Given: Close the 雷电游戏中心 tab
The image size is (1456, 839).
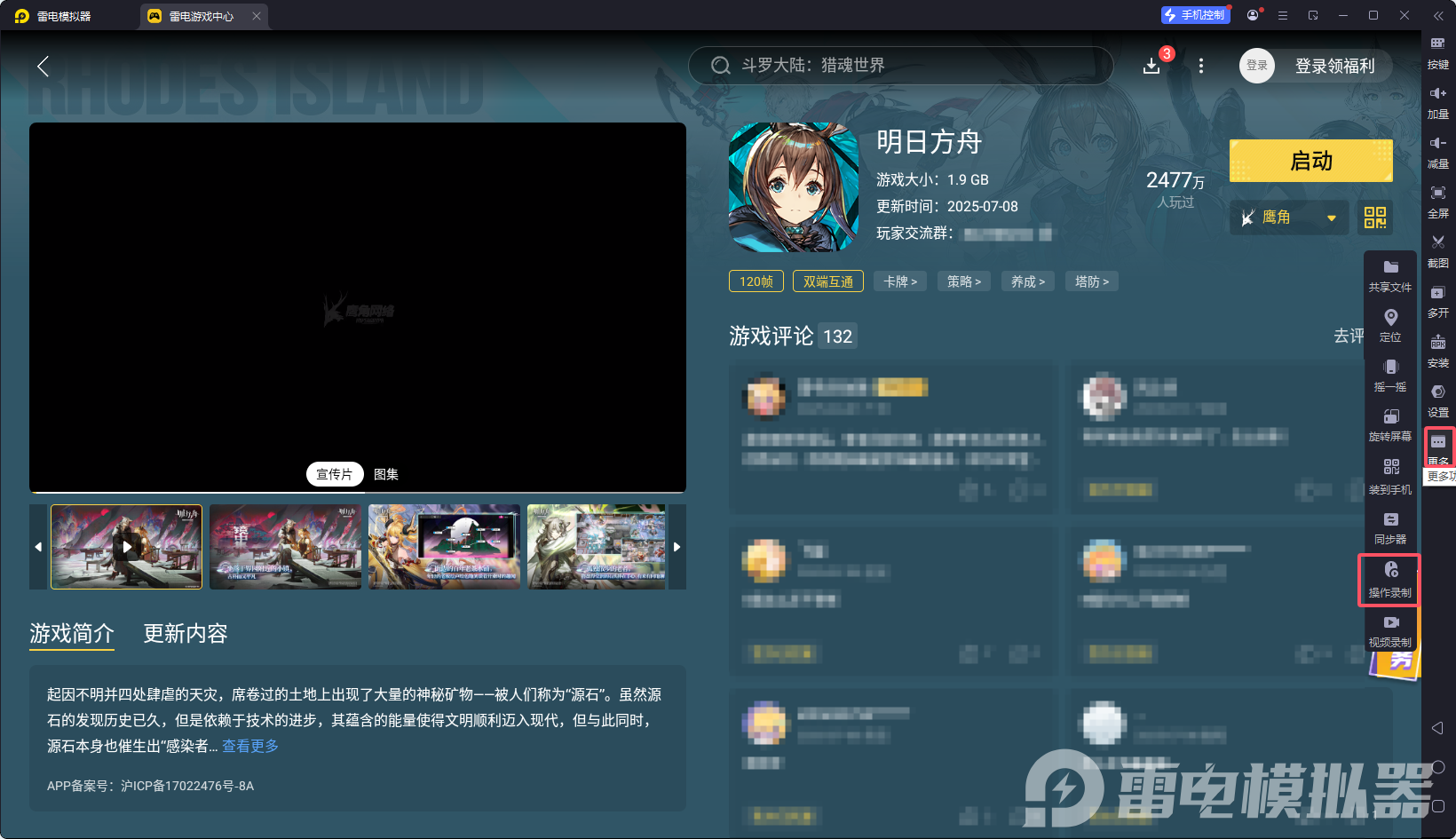Looking at the screenshot, I should (x=257, y=16).
